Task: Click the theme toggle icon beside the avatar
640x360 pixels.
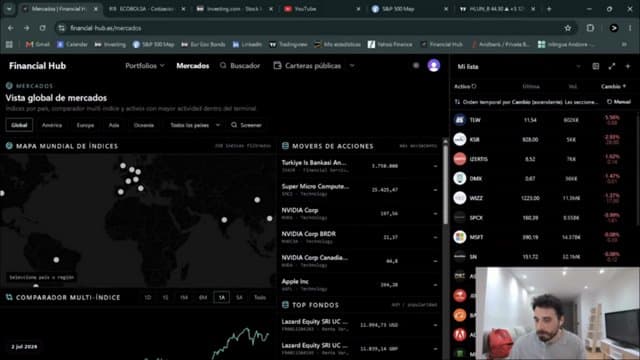Action: (416, 65)
